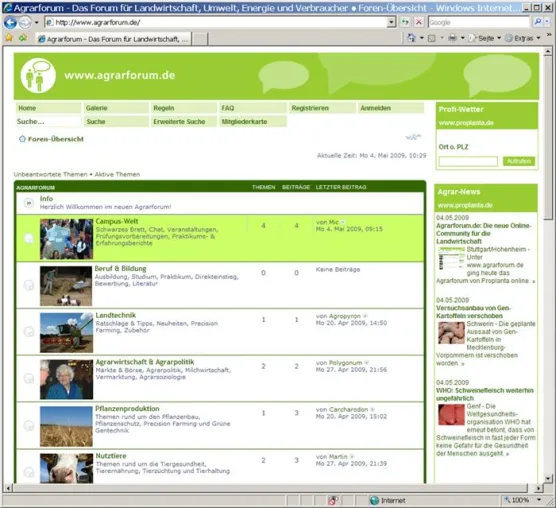This screenshot has width=556, height=508.
Task: Click the Beruf & Bildung thumbnail
Action: coord(66,286)
